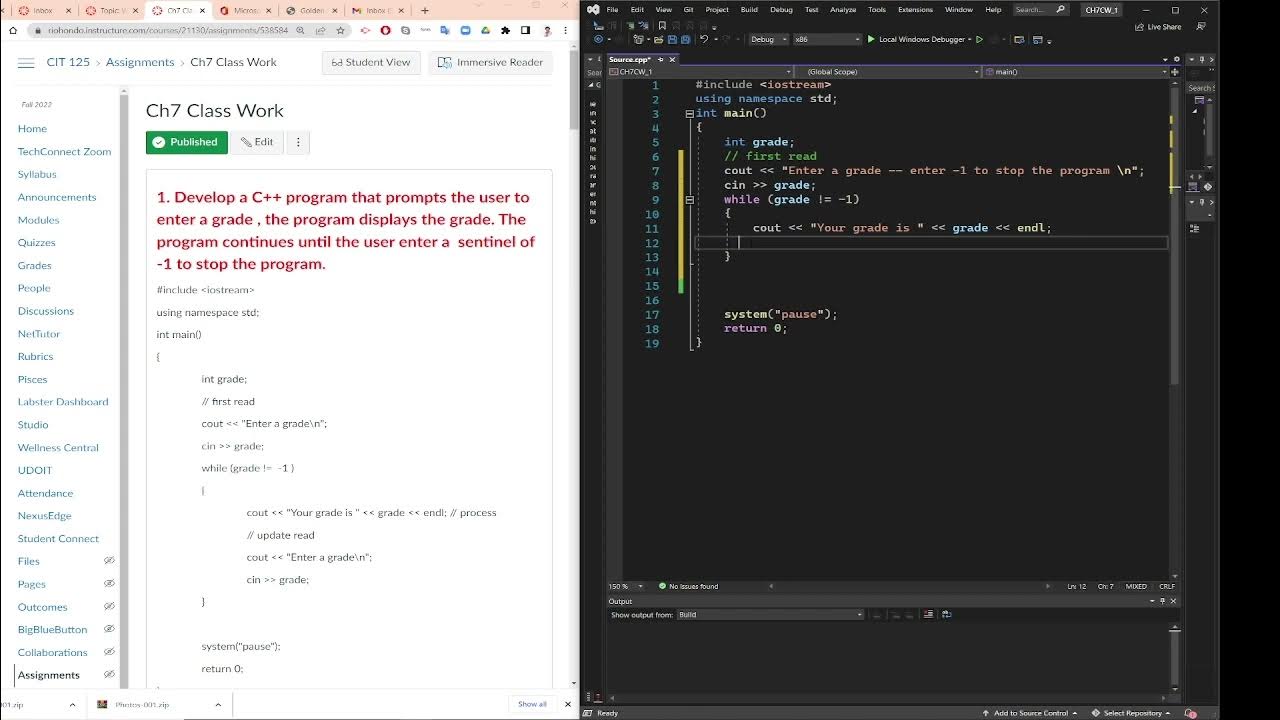Start Local Windows Debugger green play button
The image size is (1280, 720).
click(x=871, y=39)
